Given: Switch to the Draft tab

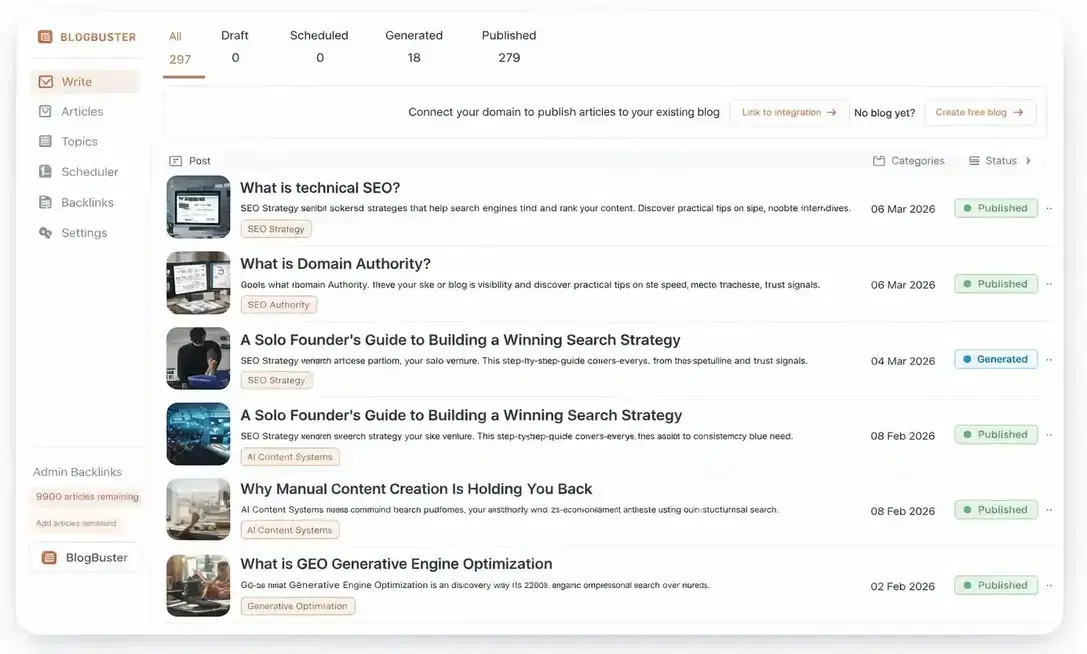Looking at the screenshot, I should (x=235, y=45).
